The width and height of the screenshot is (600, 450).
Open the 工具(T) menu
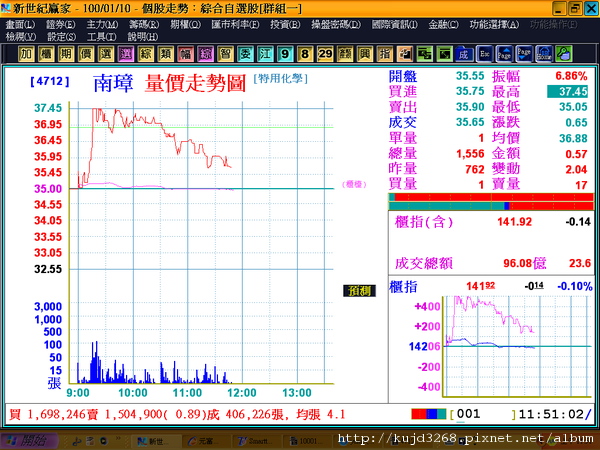pos(101,37)
